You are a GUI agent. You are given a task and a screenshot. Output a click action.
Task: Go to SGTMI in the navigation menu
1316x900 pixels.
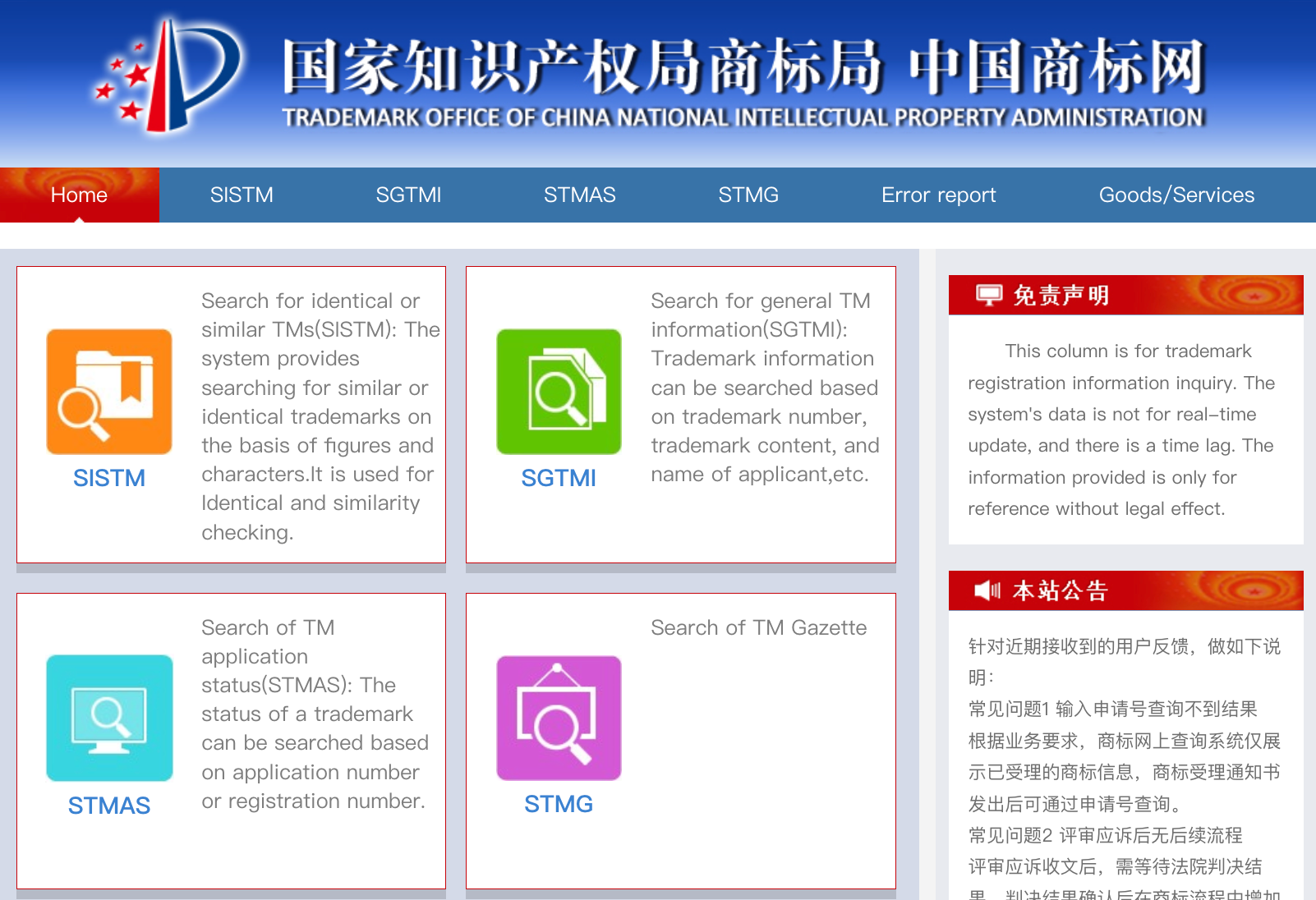click(x=408, y=195)
